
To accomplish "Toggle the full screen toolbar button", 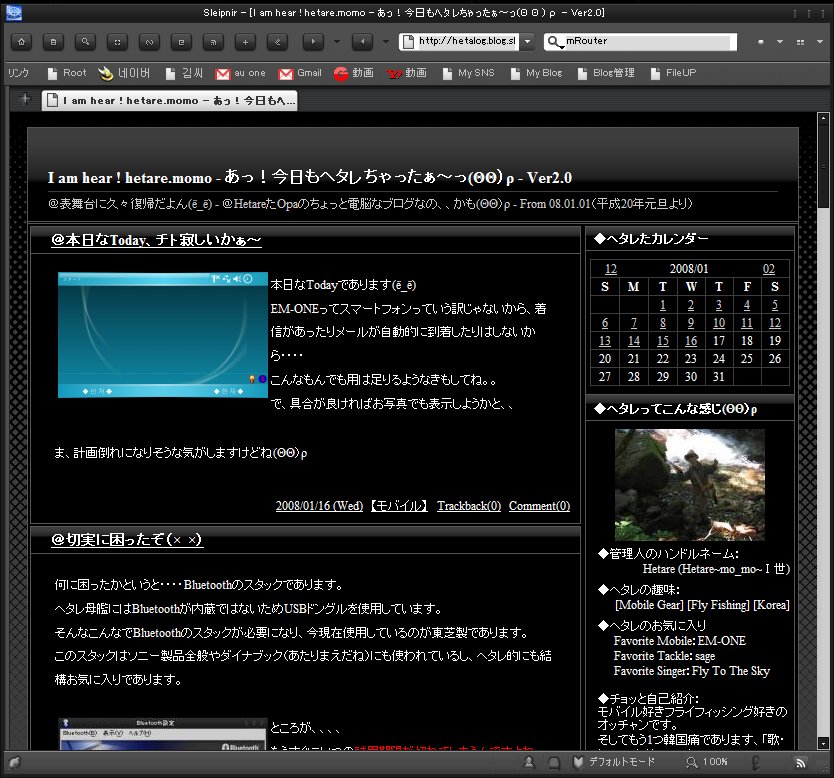I will click(x=117, y=41).
